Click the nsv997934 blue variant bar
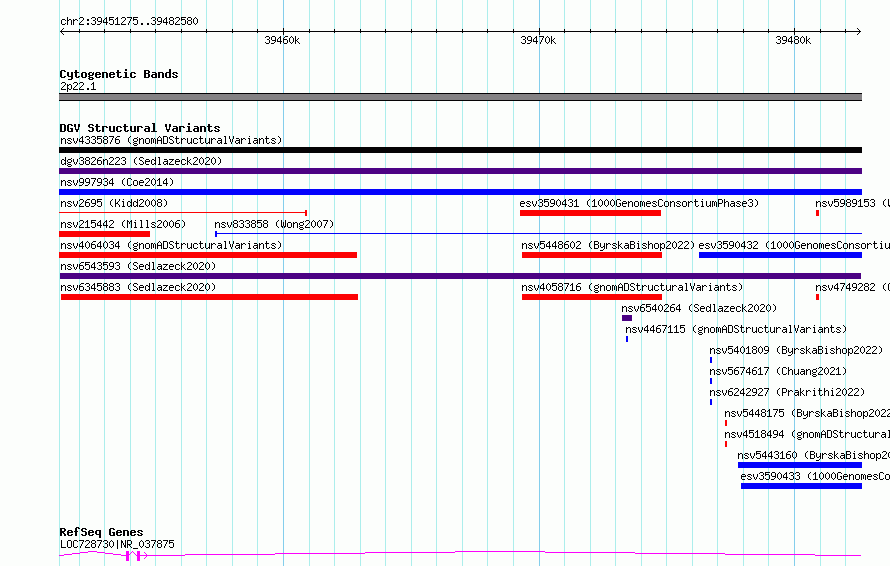The width and height of the screenshot is (890, 566). [460, 192]
